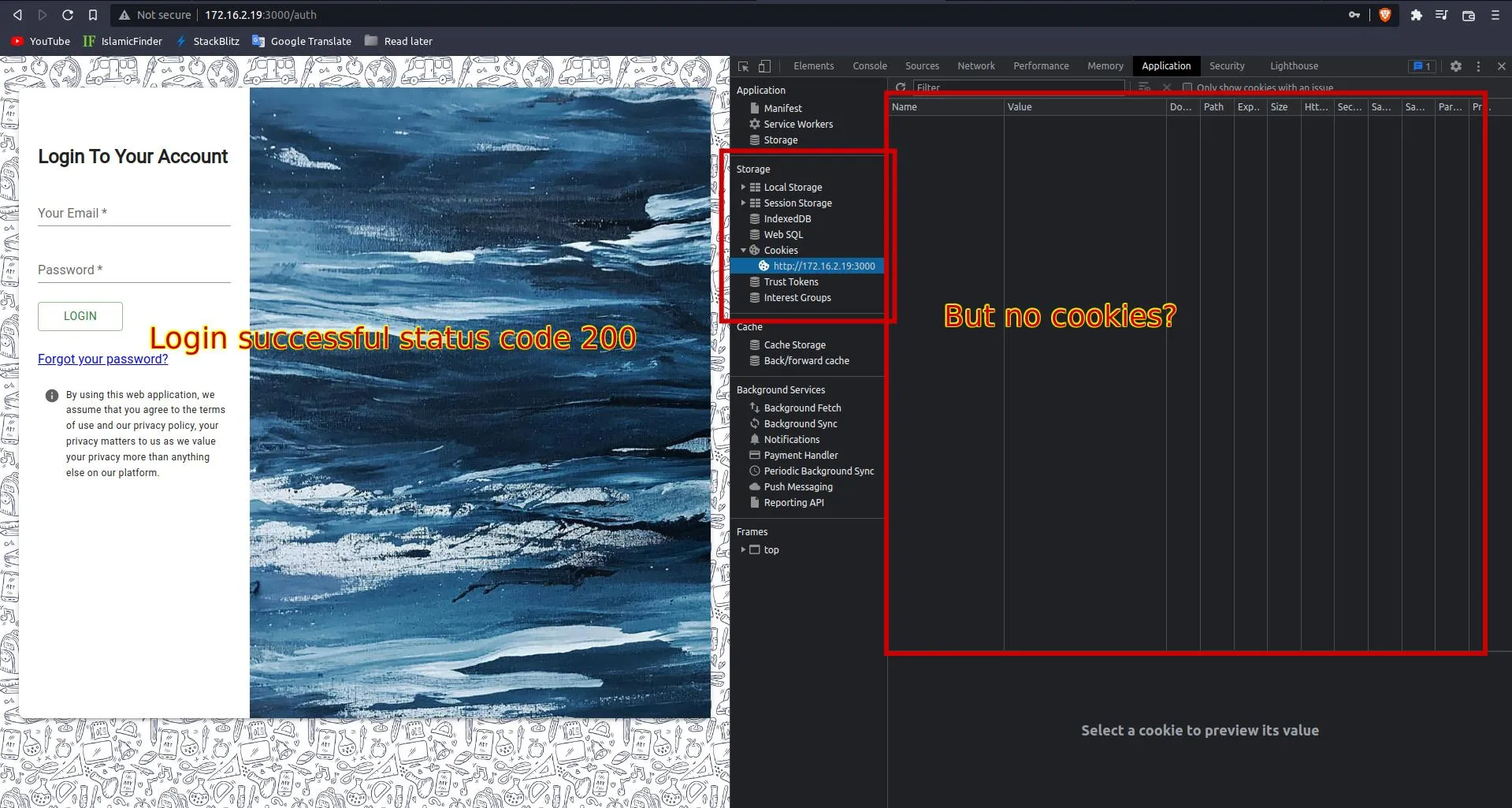This screenshot has height=808, width=1512.
Task: Open the Google Translate bookmark
Action: [302, 41]
